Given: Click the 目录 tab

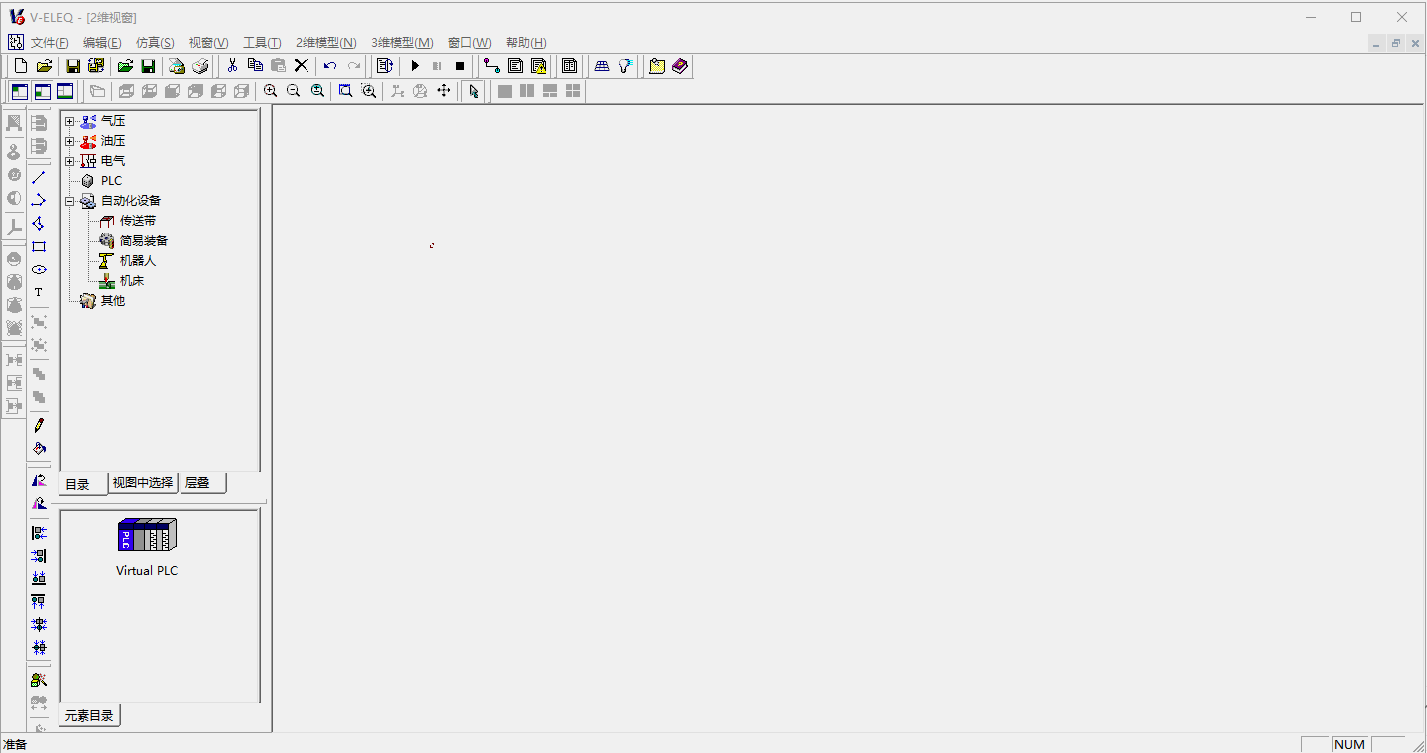Looking at the screenshot, I should (82, 484).
